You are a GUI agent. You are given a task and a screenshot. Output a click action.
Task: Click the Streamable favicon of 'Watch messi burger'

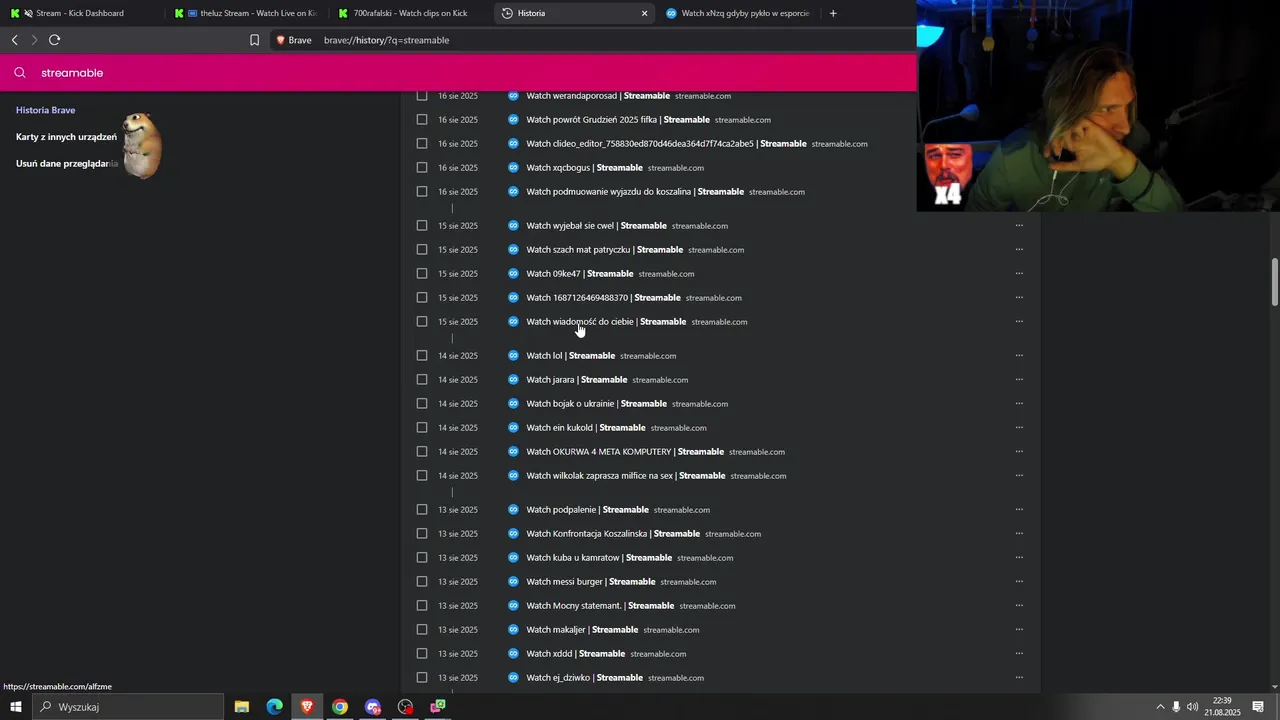(513, 582)
